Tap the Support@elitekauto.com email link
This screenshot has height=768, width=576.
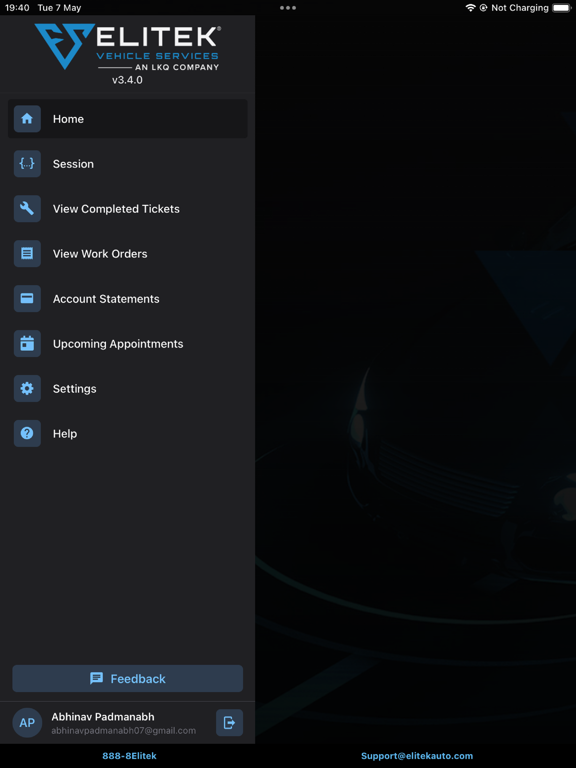[x=417, y=756]
